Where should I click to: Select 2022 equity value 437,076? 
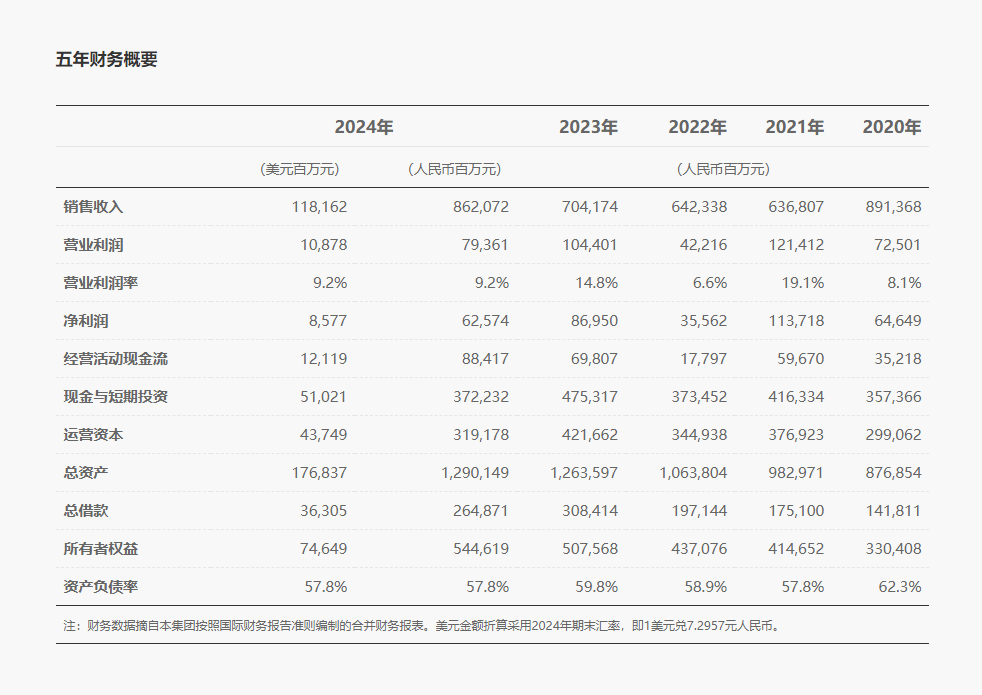pos(699,549)
